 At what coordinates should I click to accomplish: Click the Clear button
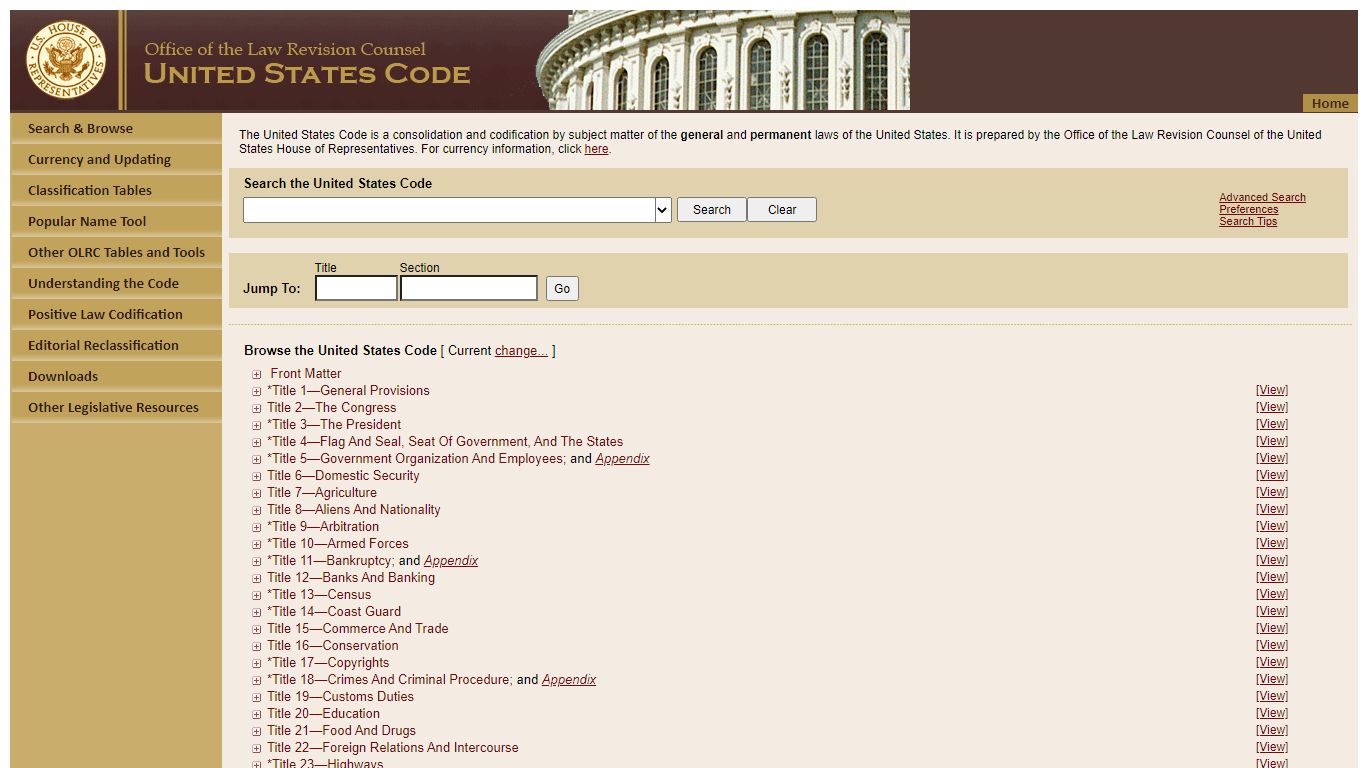click(x=782, y=210)
